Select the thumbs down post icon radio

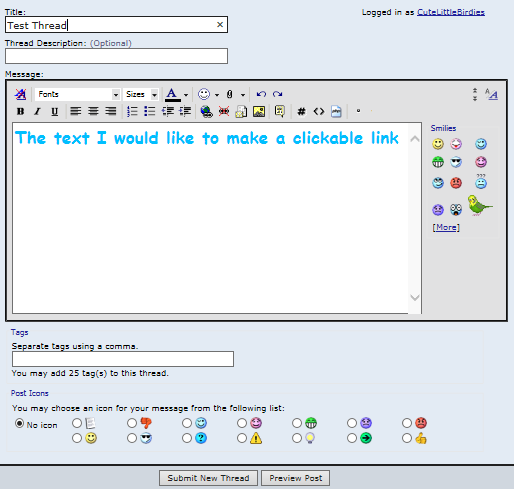pyautogui.click(x=132, y=423)
